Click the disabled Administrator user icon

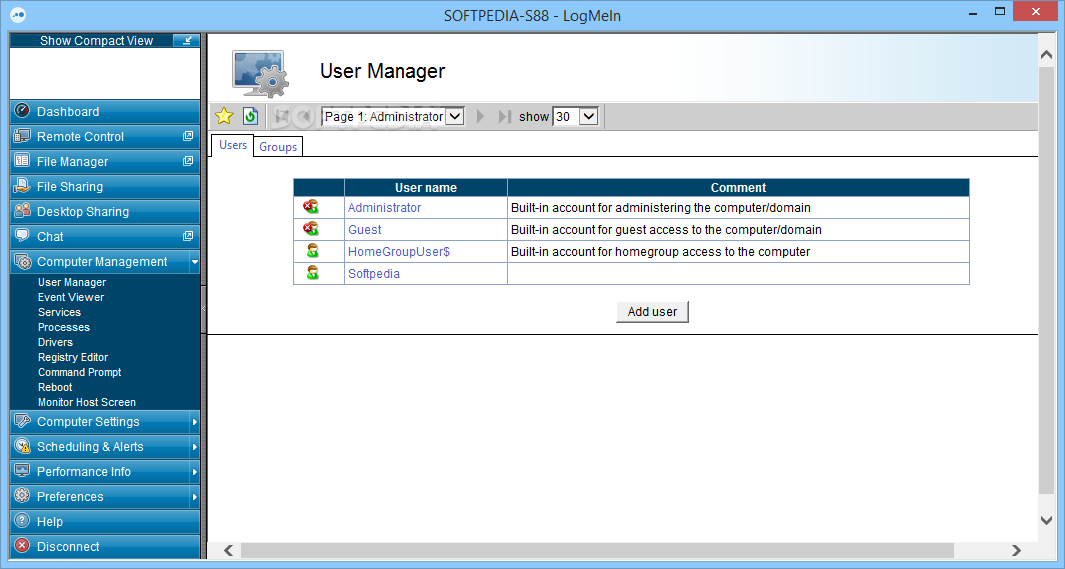[x=311, y=206]
